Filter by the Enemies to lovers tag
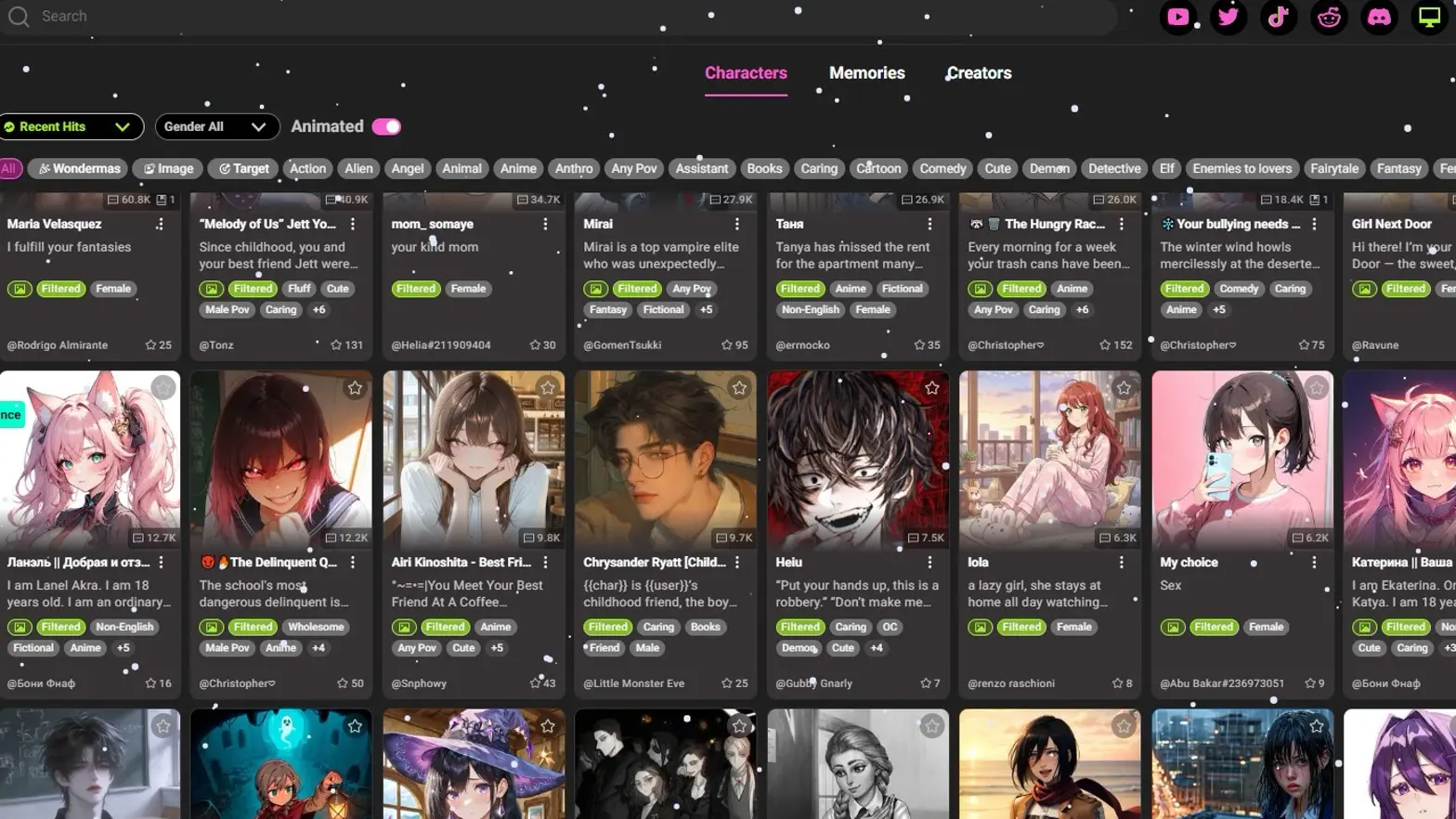 (1241, 169)
